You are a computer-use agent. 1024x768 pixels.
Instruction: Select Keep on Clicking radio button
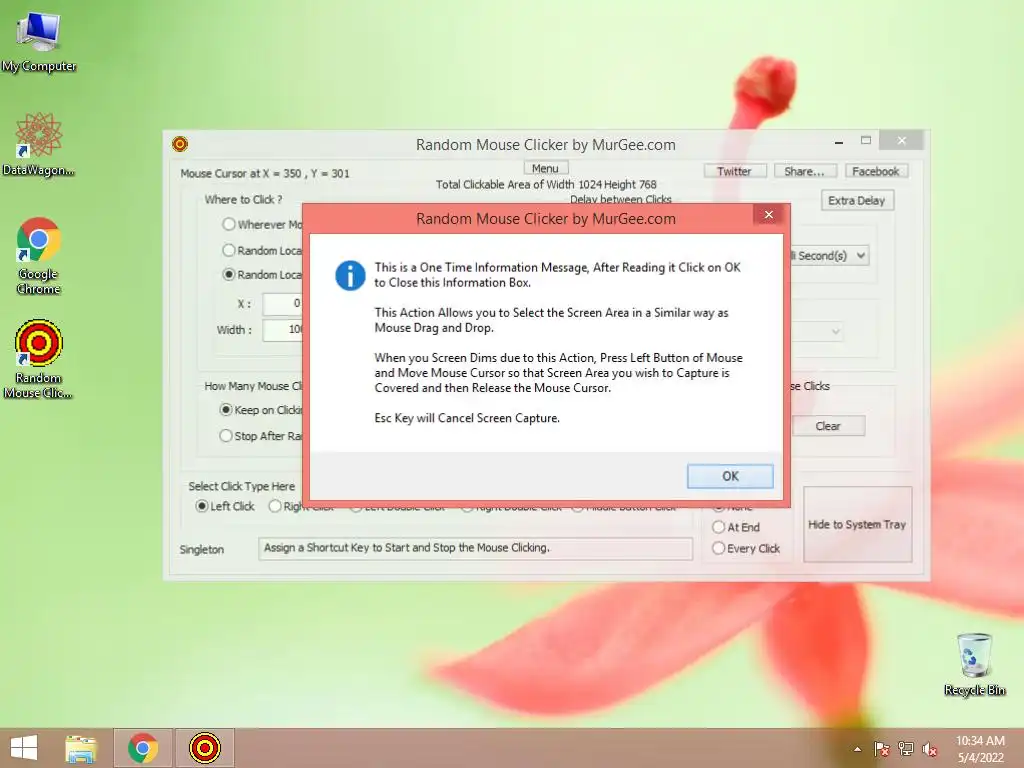click(x=226, y=409)
